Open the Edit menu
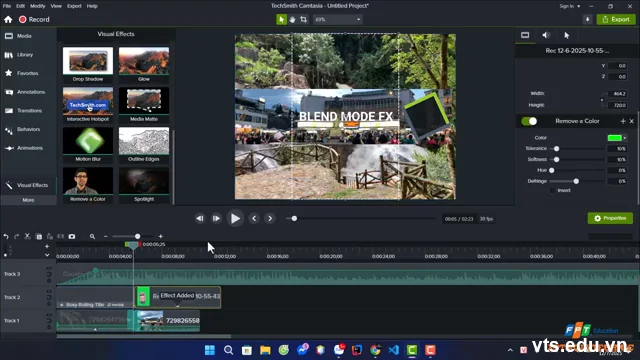The height and width of the screenshot is (360, 640). [x=20, y=6]
